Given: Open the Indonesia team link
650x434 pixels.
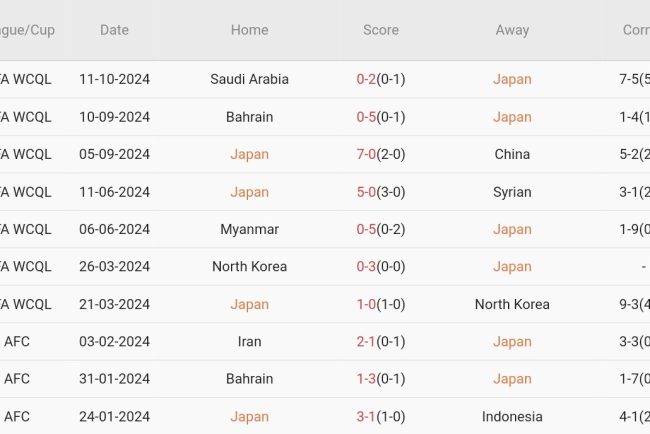Looking at the screenshot, I should pyautogui.click(x=512, y=417).
